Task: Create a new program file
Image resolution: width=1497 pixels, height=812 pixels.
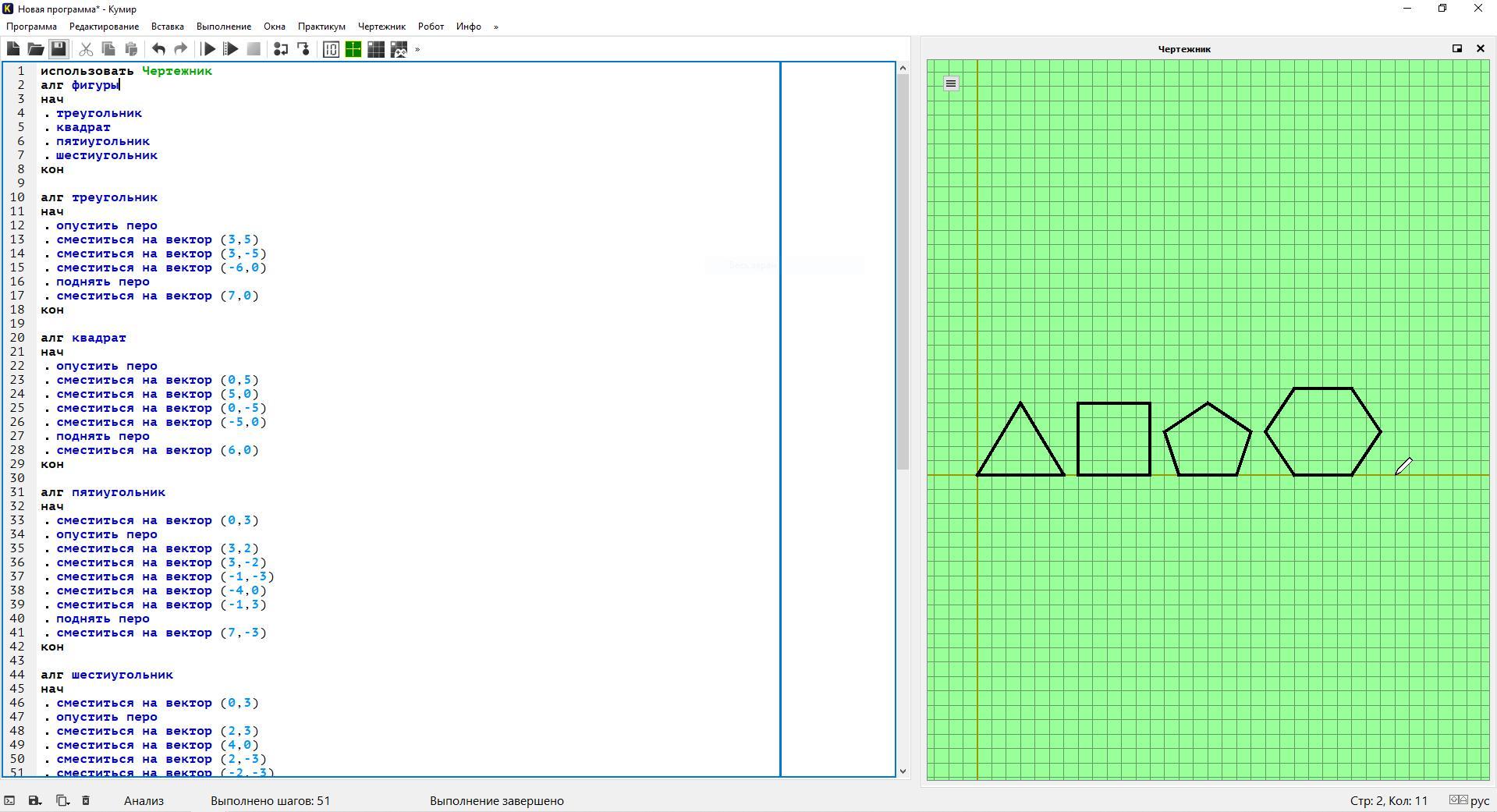Action: (13, 49)
